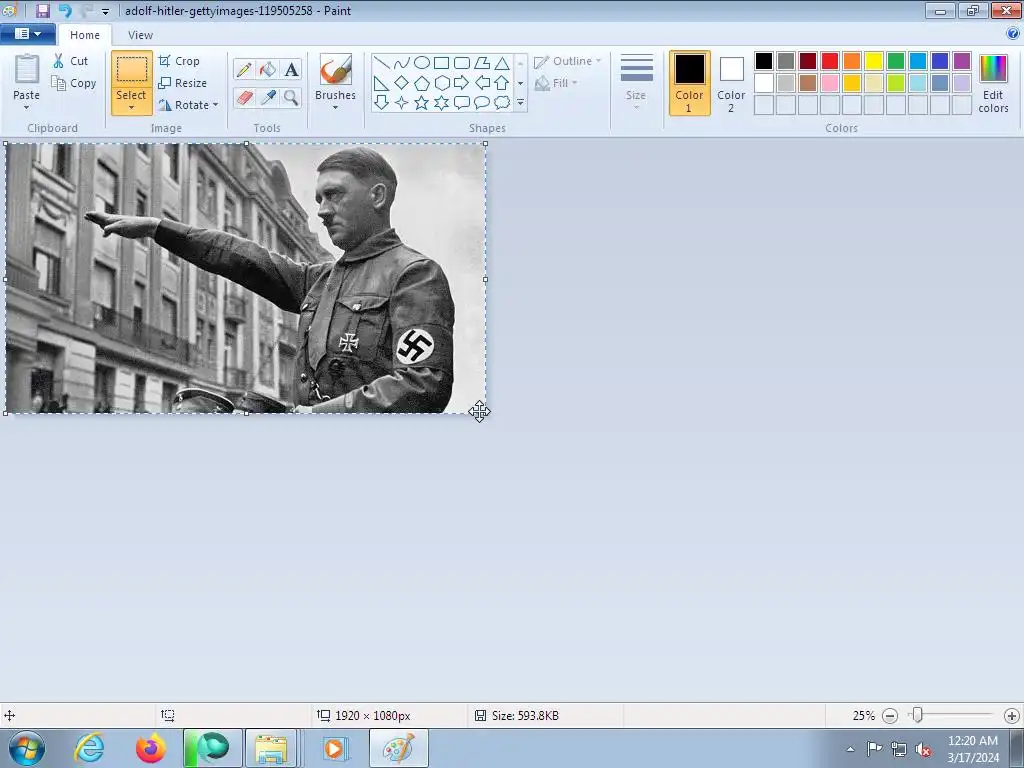Viewport: 1024px width, 768px height.
Task: Open the Brushes dropdown arrow
Action: [335, 108]
